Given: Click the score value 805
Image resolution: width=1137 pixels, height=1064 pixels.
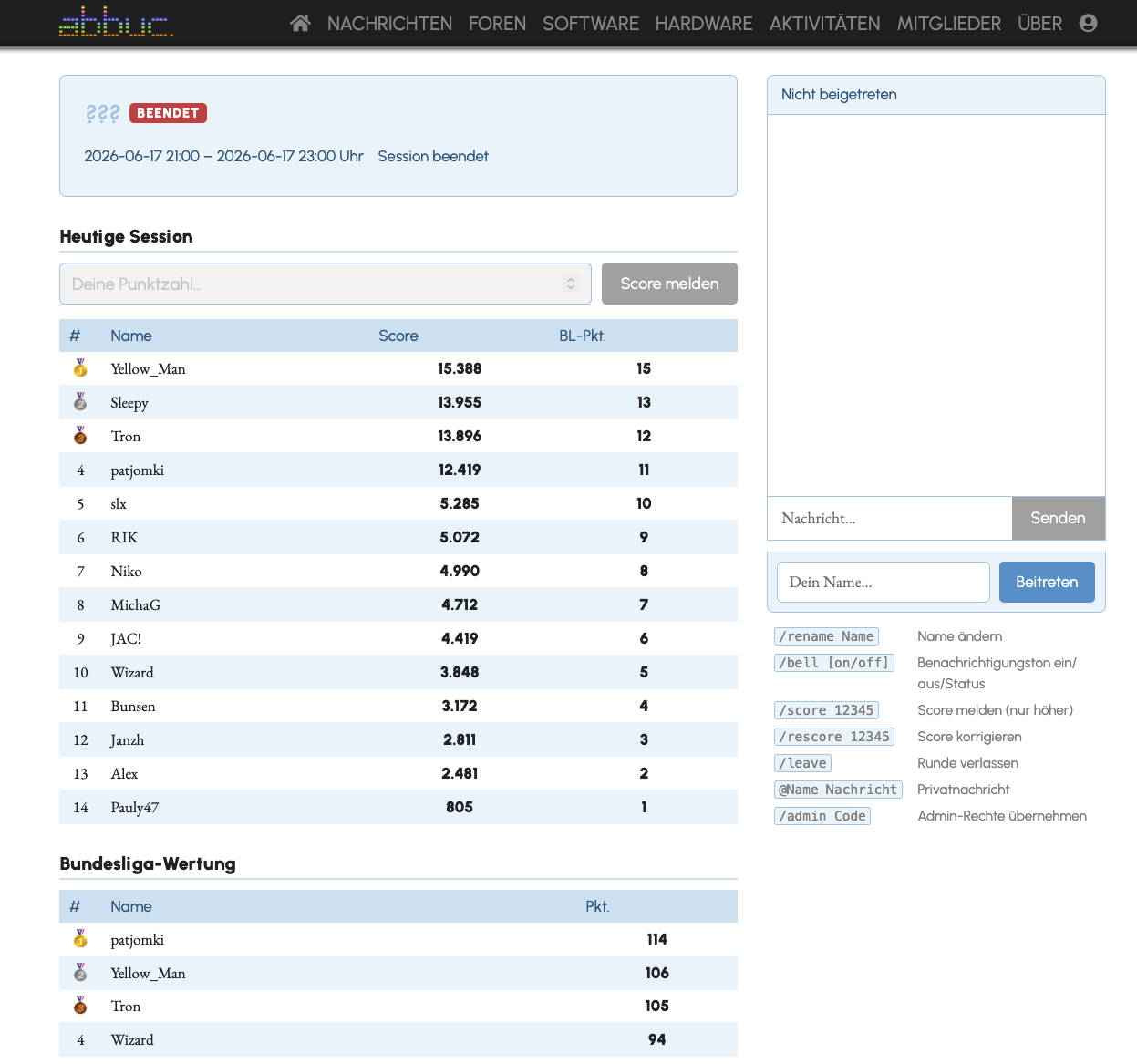Looking at the screenshot, I should pos(460,807).
